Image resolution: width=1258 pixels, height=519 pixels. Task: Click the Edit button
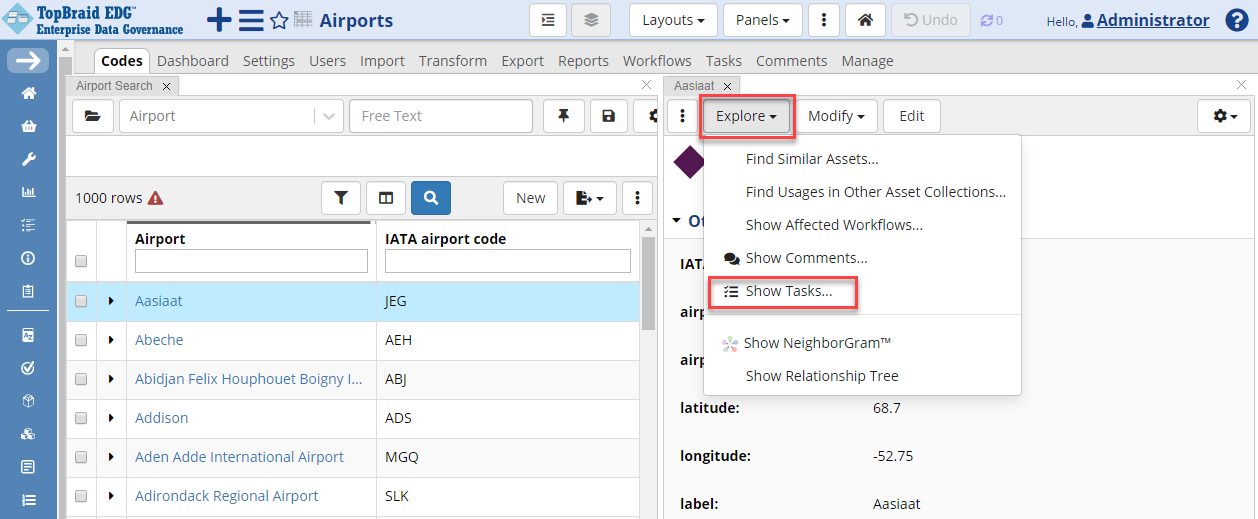[911, 116]
